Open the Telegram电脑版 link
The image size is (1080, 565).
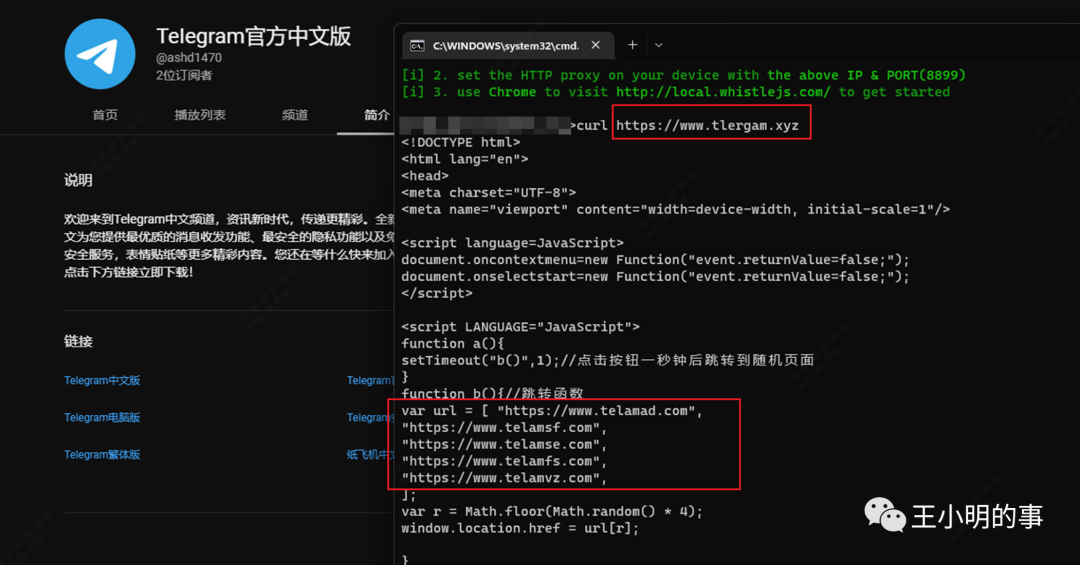(x=102, y=418)
